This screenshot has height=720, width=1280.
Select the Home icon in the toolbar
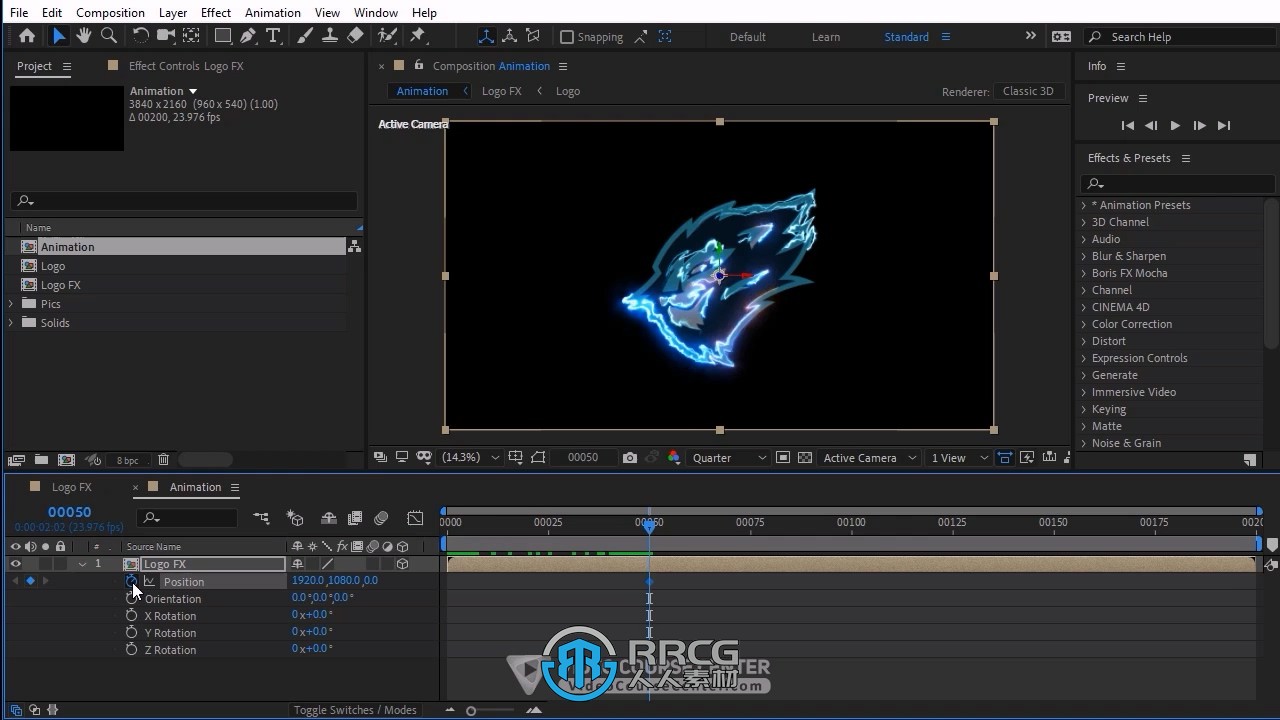pos(27,36)
